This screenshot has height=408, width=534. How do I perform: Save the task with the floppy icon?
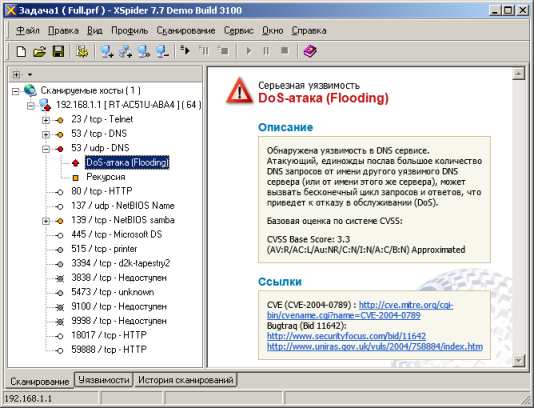click(58, 51)
